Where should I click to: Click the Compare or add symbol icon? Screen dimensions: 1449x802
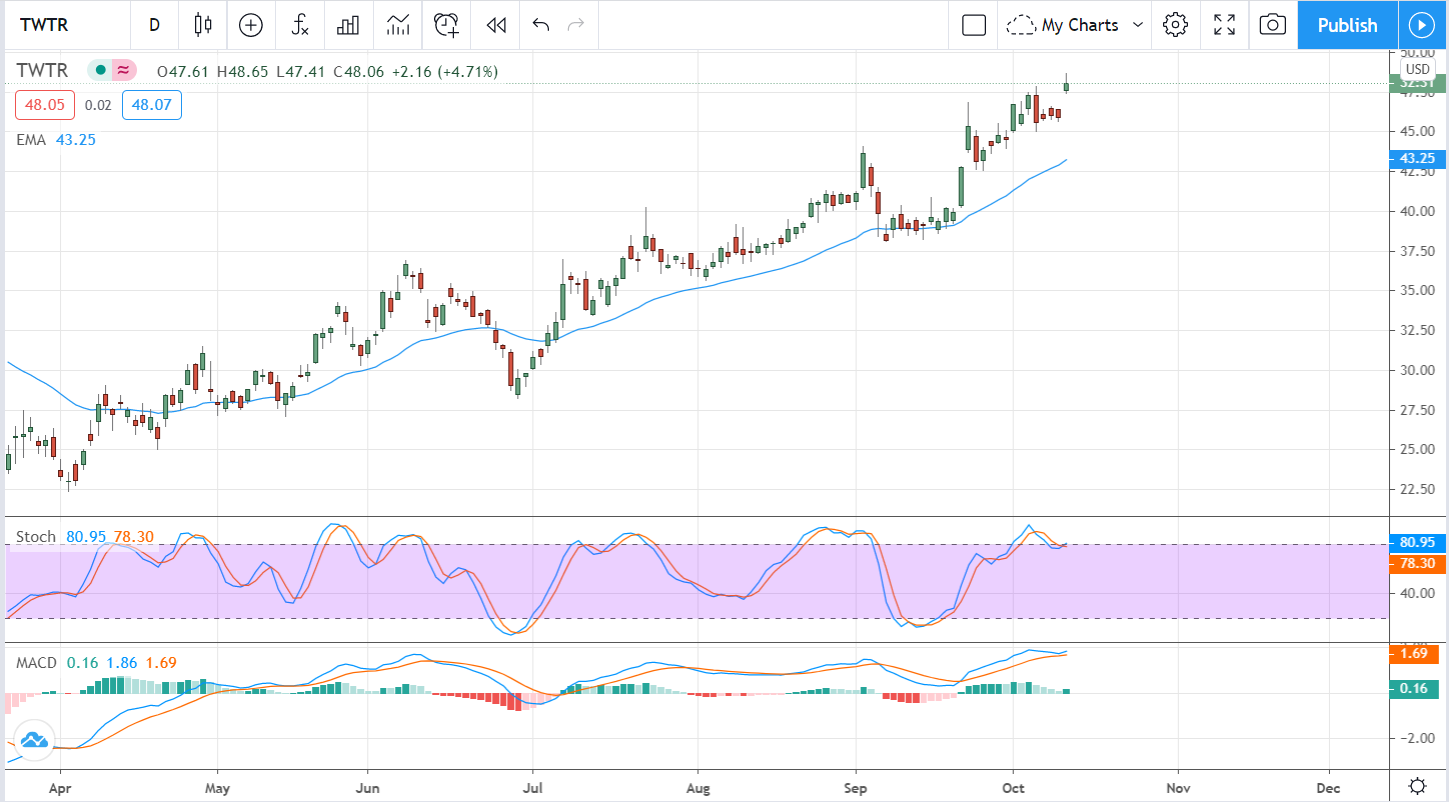coord(251,25)
